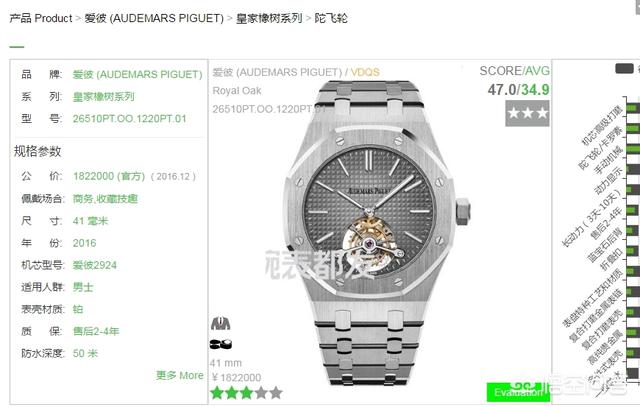
Task: Open the 更多 More link
Action: pos(180,375)
